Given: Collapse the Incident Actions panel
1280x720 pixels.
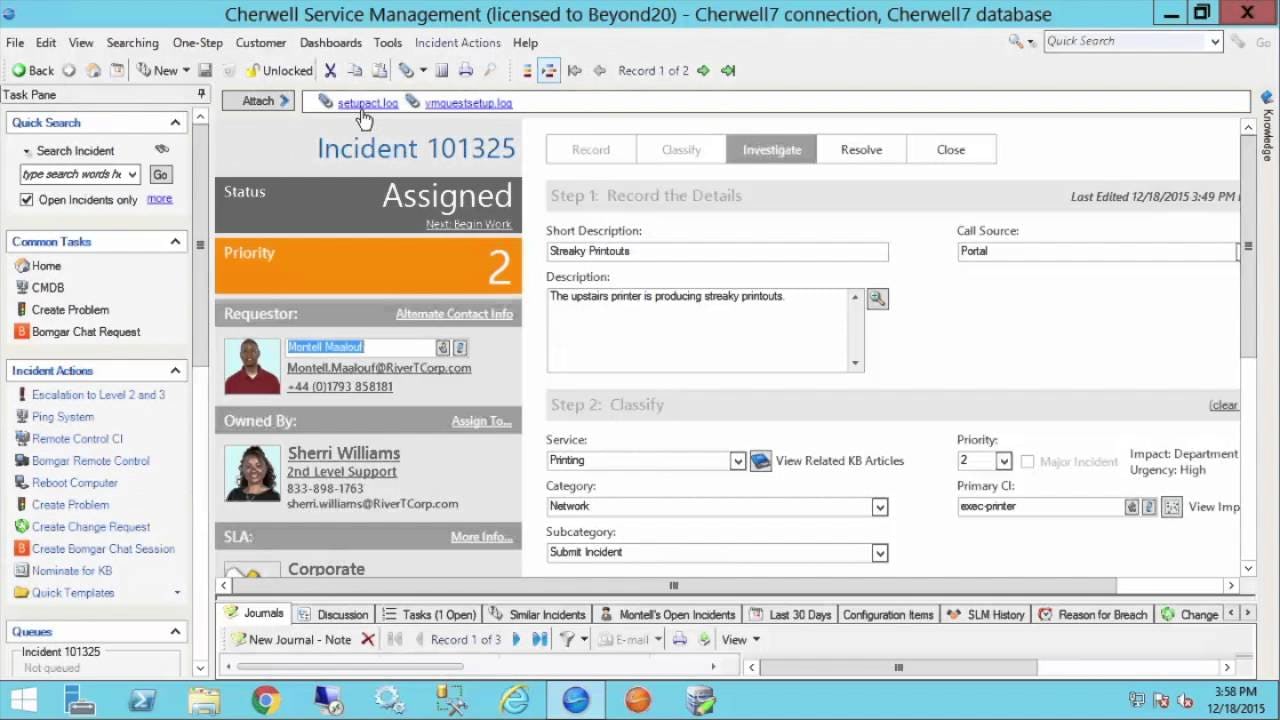Looking at the screenshot, I should 175,371.
